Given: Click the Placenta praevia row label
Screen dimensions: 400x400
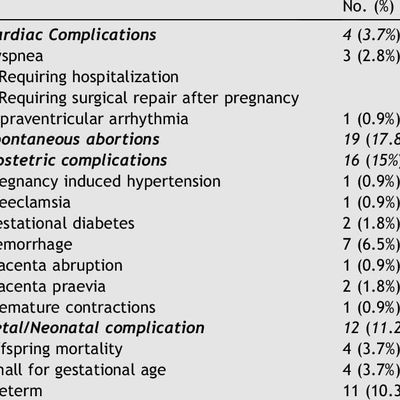Looking at the screenshot, I should pyautogui.click(x=53, y=287).
